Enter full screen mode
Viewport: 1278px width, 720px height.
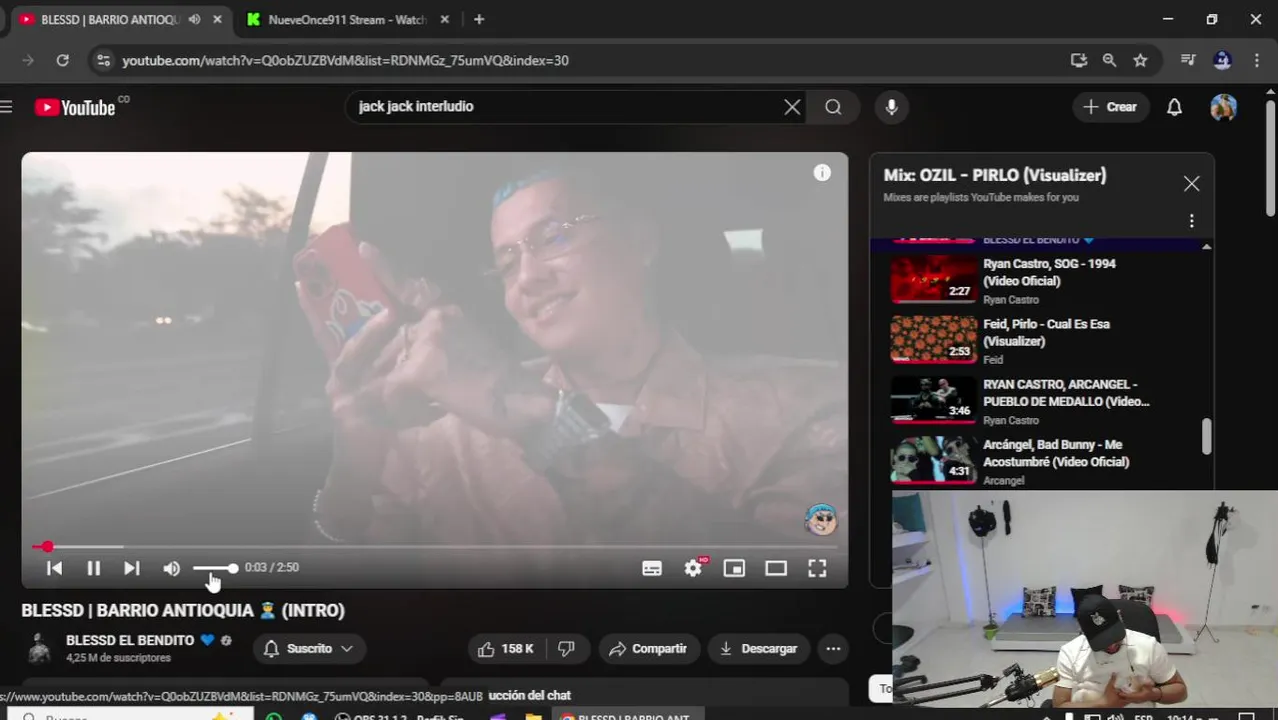pos(817,568)
